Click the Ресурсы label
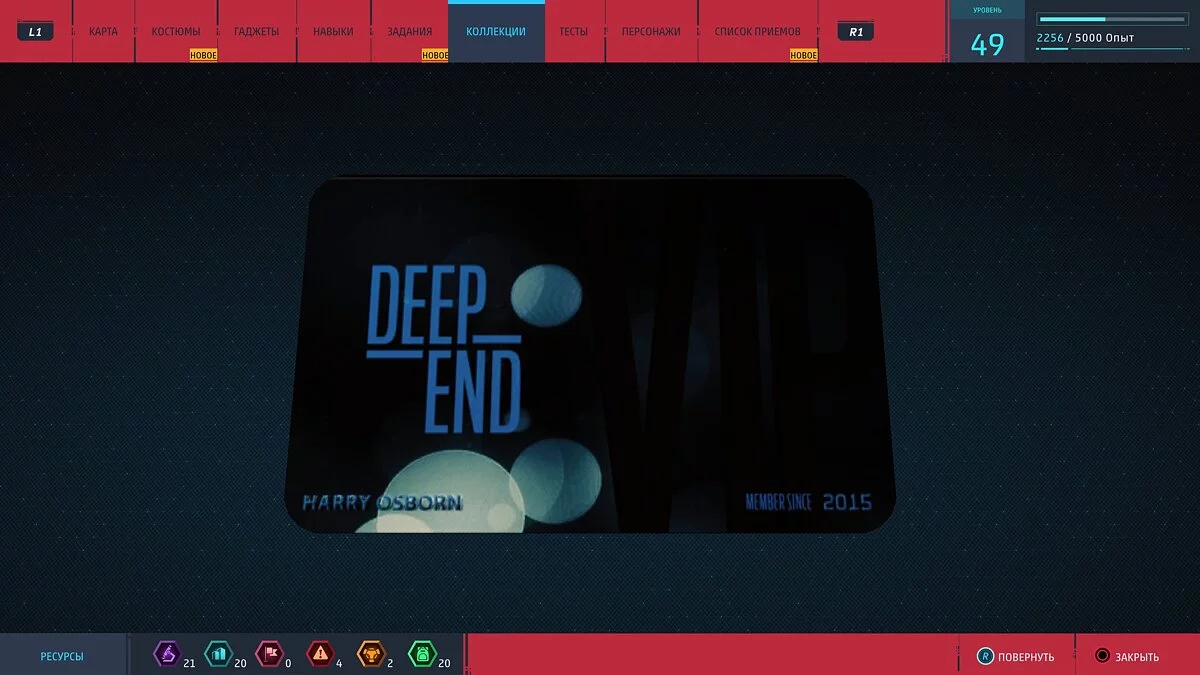 62,656
